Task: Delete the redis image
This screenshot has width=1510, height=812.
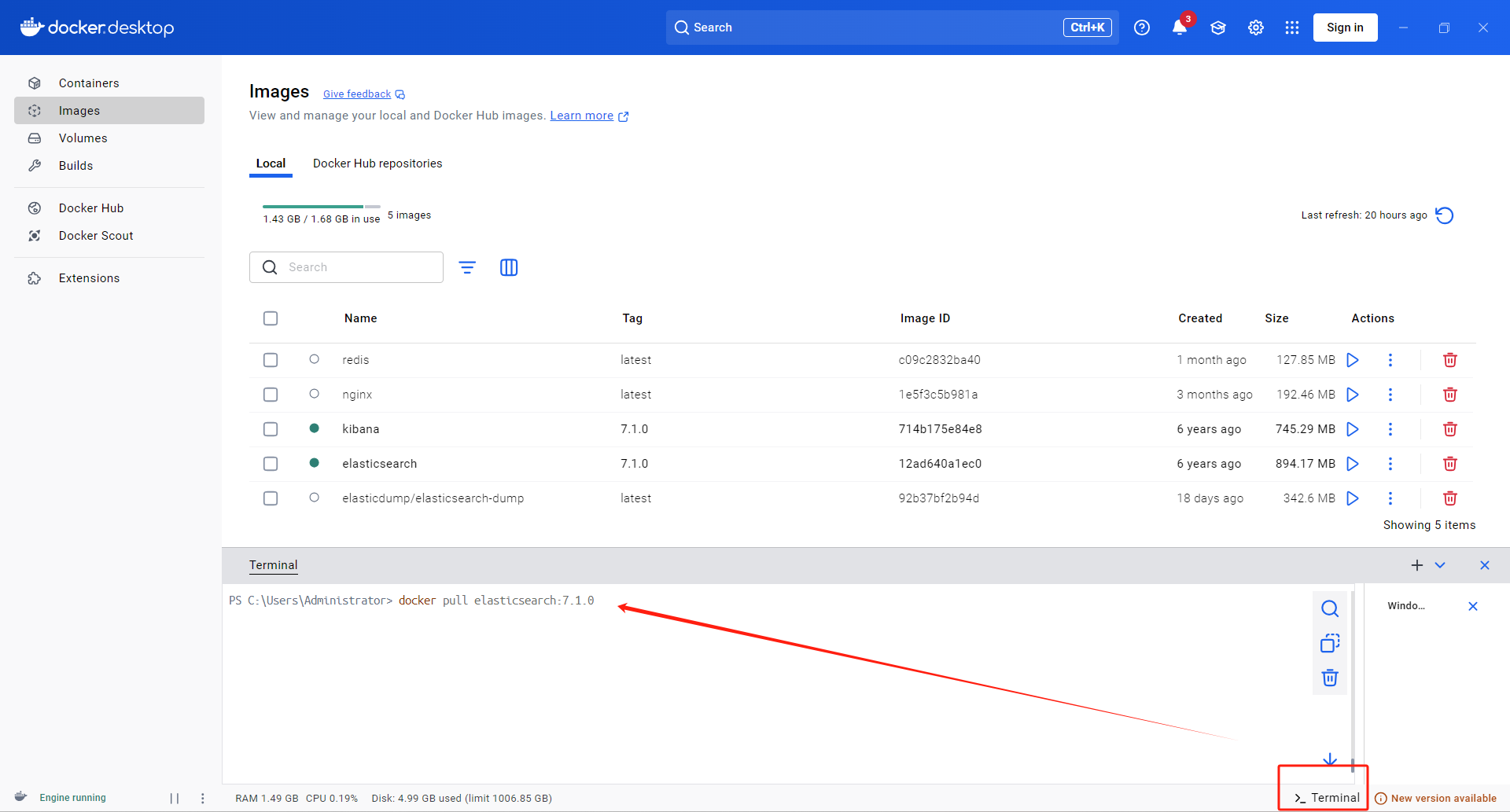Action: [1450, 360]
